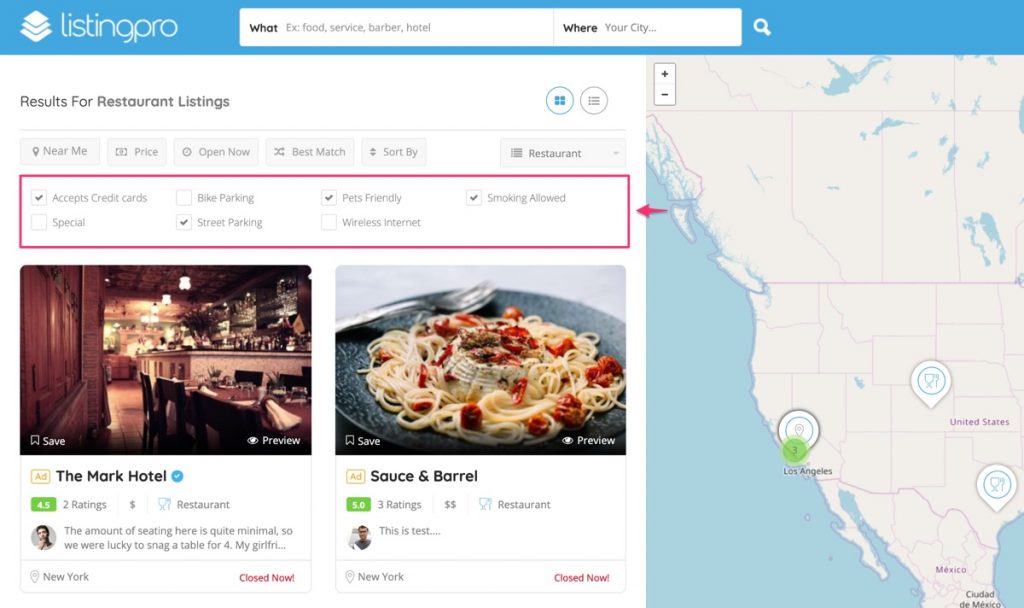Screen dimensions: 1024x608
Task: Switch to list view layout icon
Action: (x=594, y=101)
